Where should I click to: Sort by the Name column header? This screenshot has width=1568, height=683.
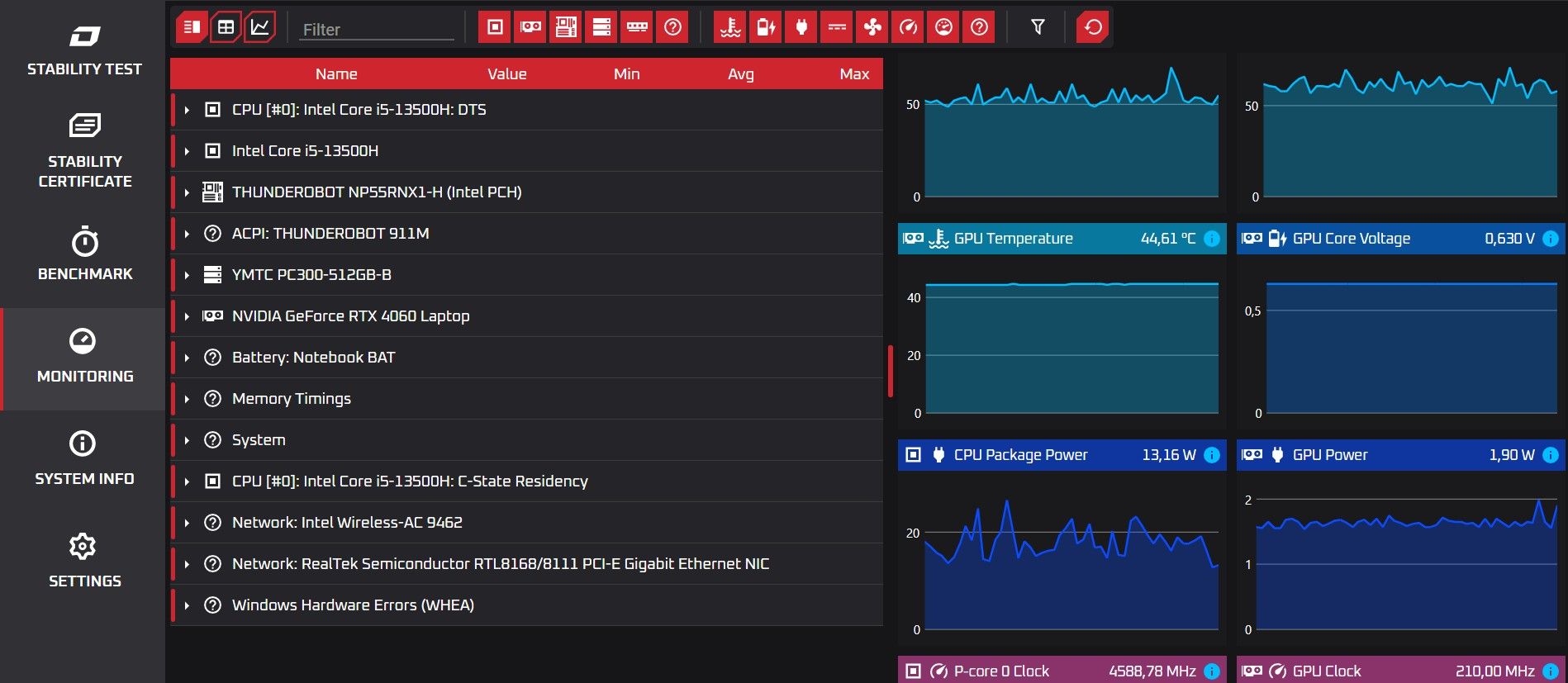tap(336, 74)
